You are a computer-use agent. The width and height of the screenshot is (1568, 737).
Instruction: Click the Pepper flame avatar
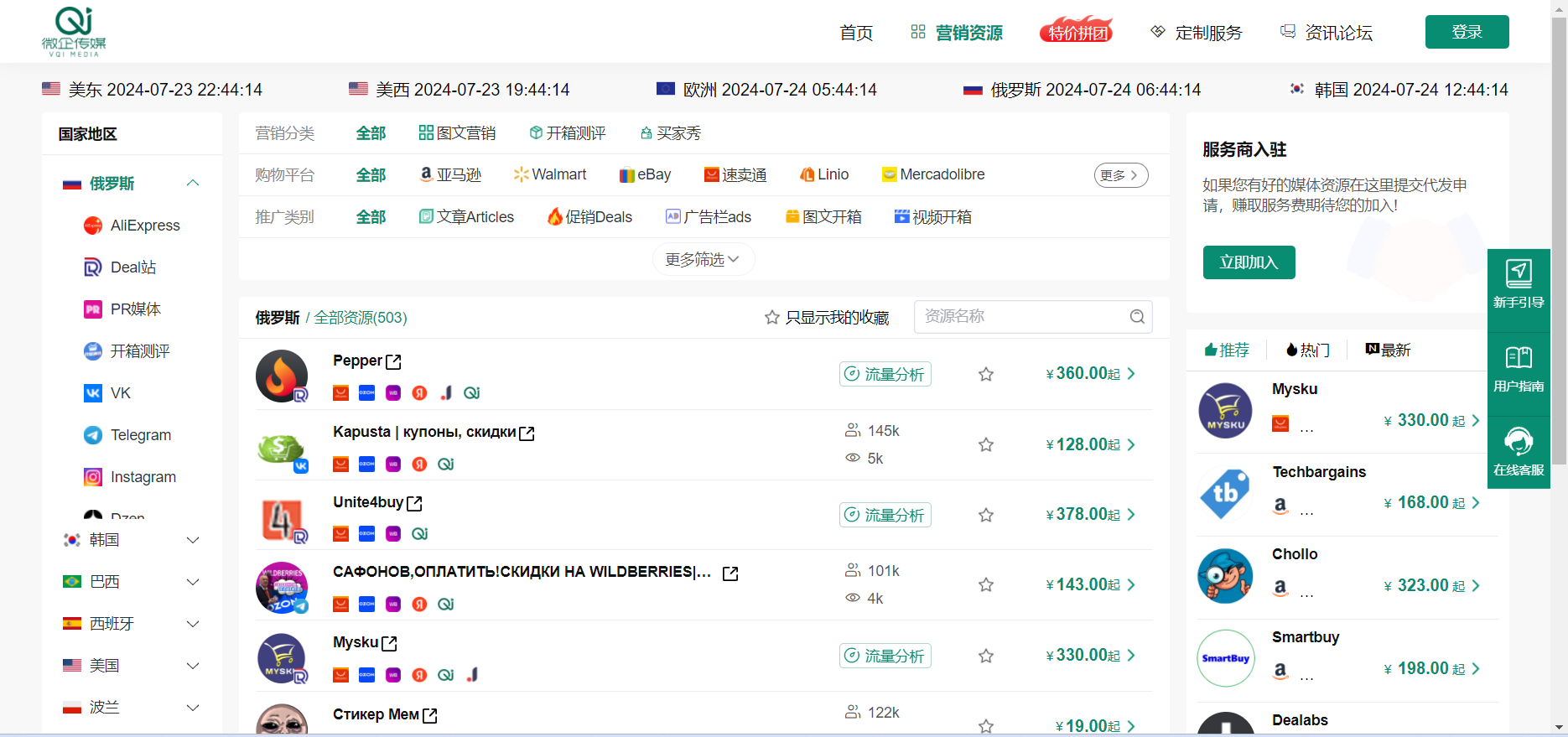(282, 376)
